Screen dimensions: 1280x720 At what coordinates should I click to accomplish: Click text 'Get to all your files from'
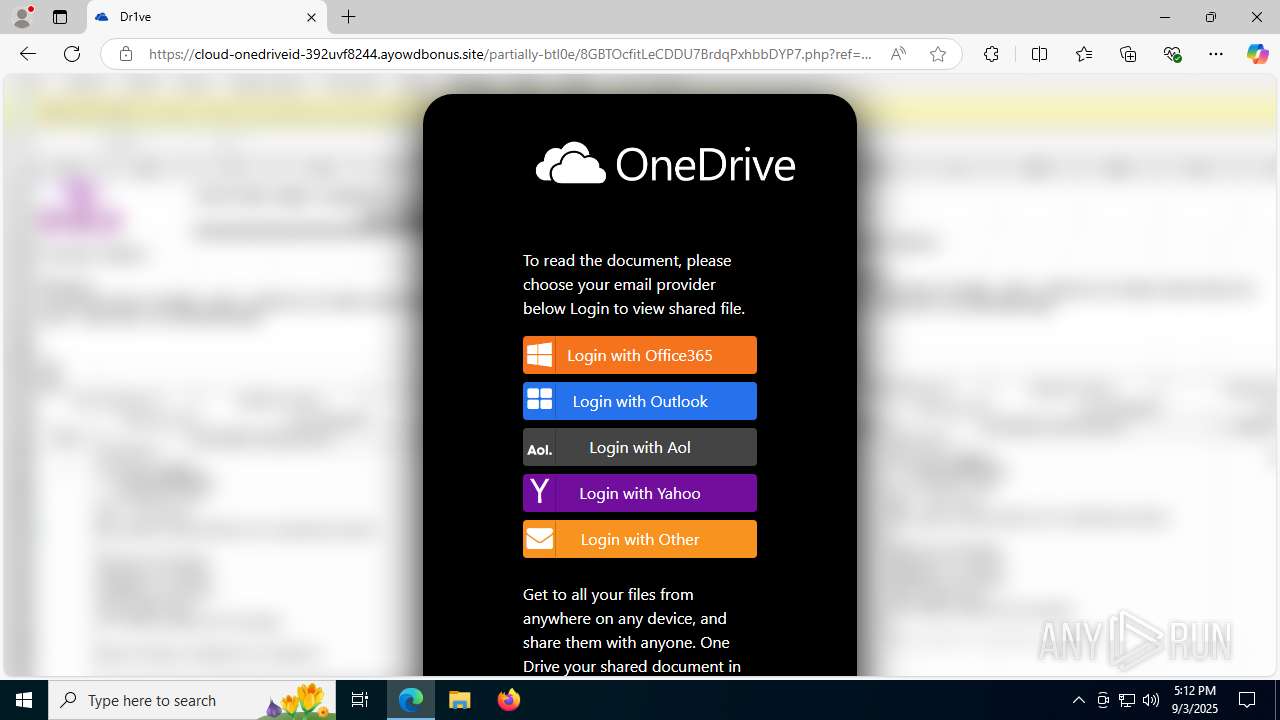[x=608, y=594]
